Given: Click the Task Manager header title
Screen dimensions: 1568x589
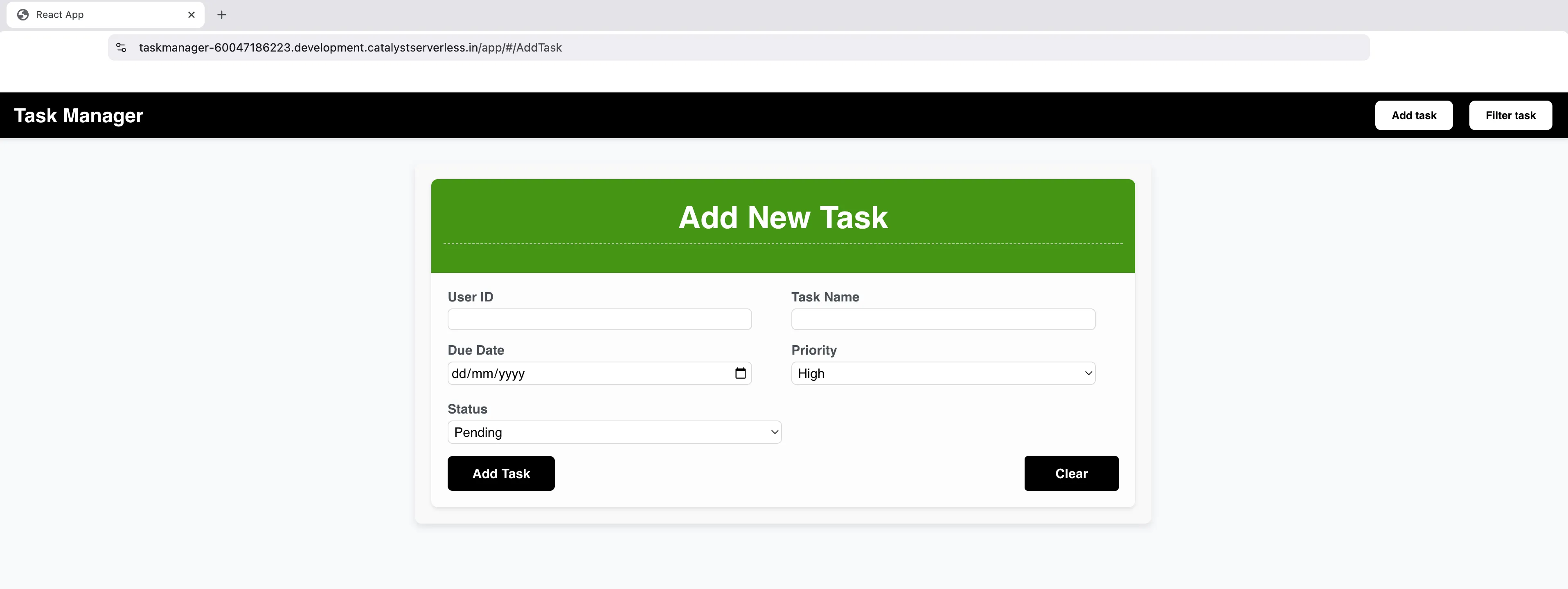Looking at the screenshot, I should pyautogui.click(x=79, y=116).
